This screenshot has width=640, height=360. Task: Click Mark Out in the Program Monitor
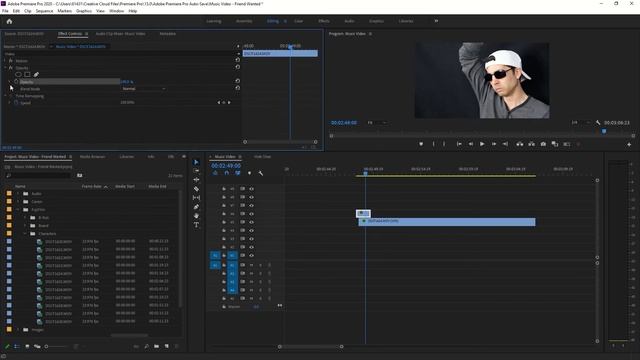444,144
